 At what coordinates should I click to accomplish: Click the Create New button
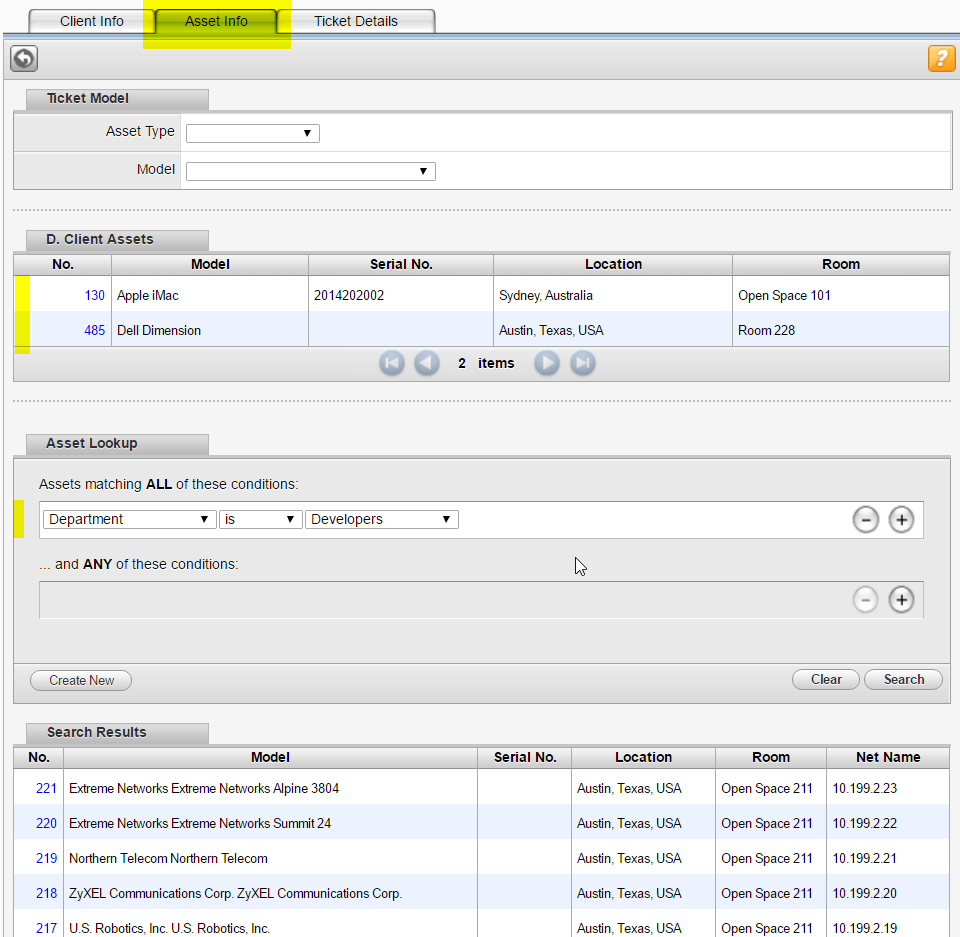click(80, 680)
